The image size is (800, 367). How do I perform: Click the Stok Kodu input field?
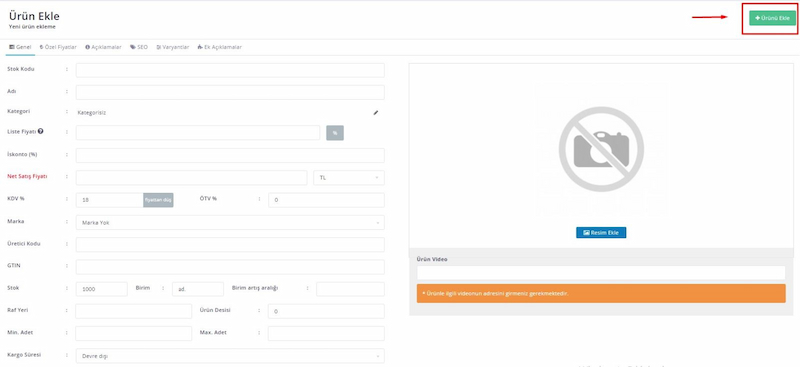click(230, 70)
